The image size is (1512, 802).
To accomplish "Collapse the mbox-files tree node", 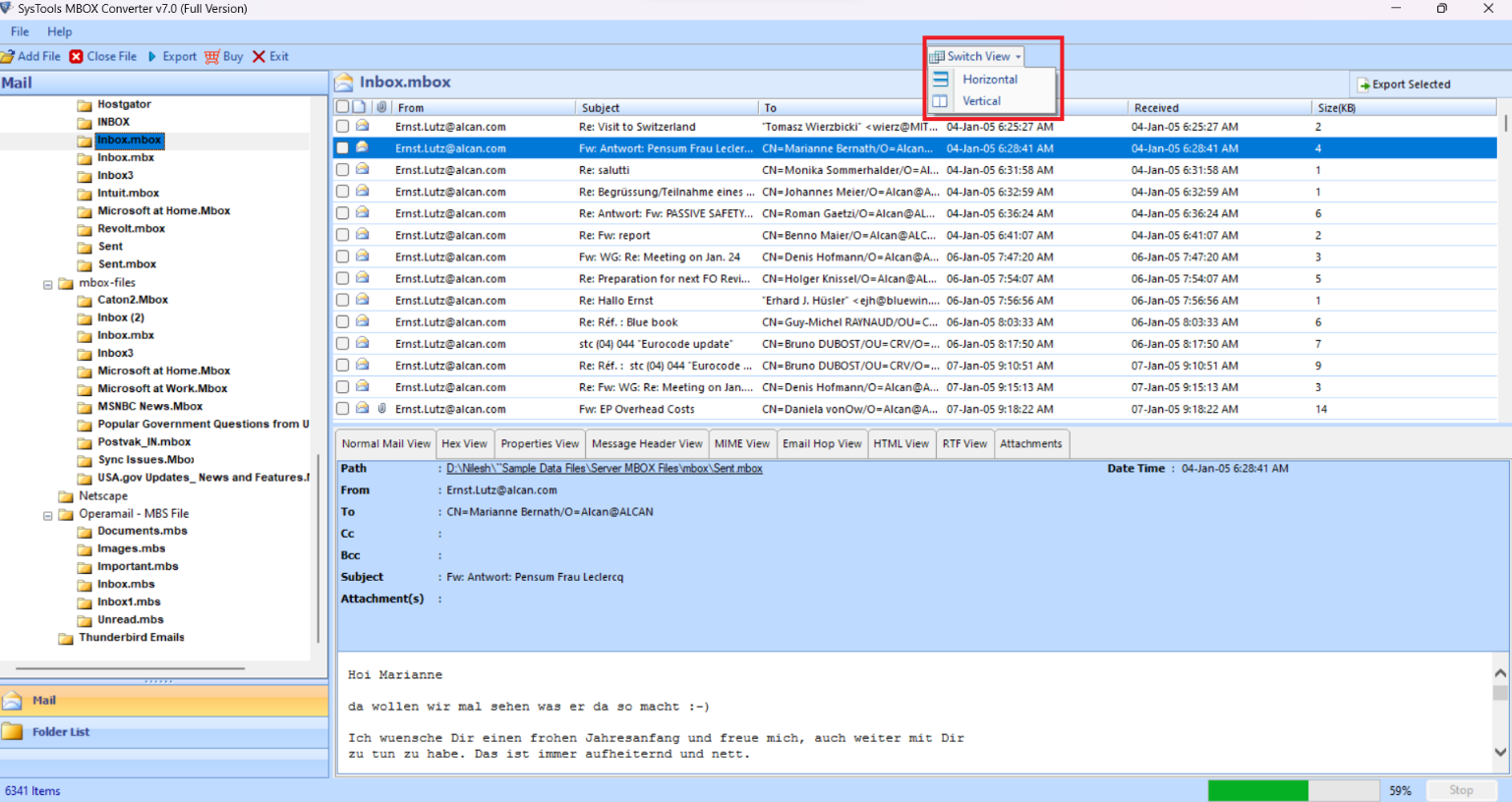I will [x=47, y=282].
